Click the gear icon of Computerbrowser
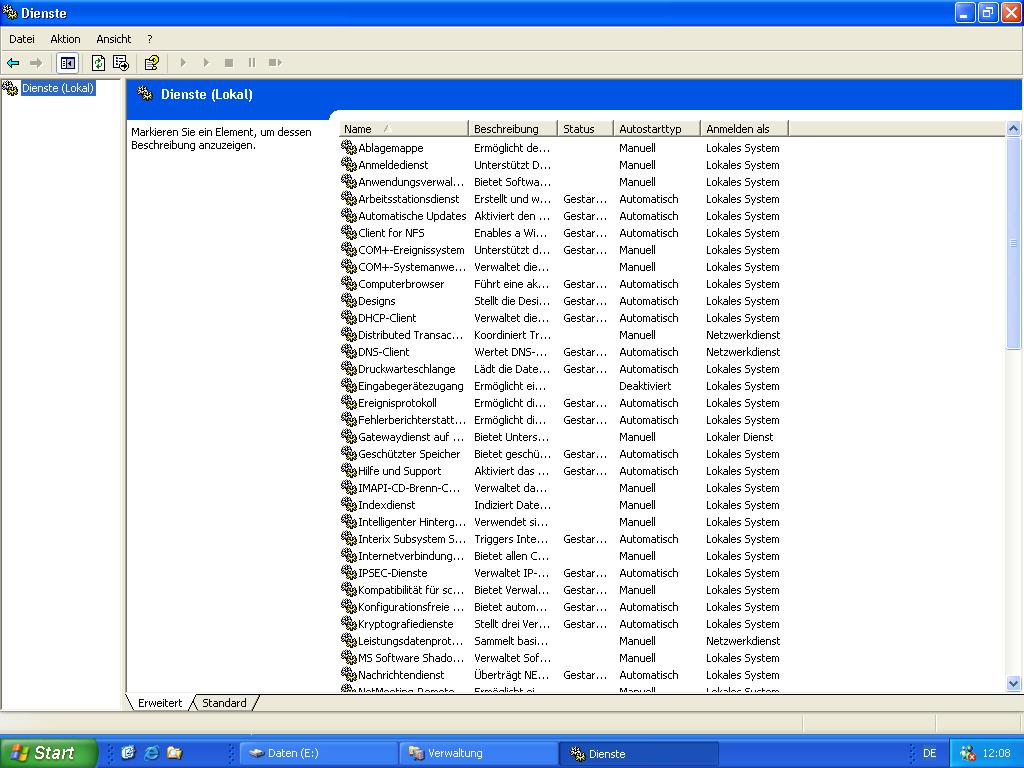 349,283
